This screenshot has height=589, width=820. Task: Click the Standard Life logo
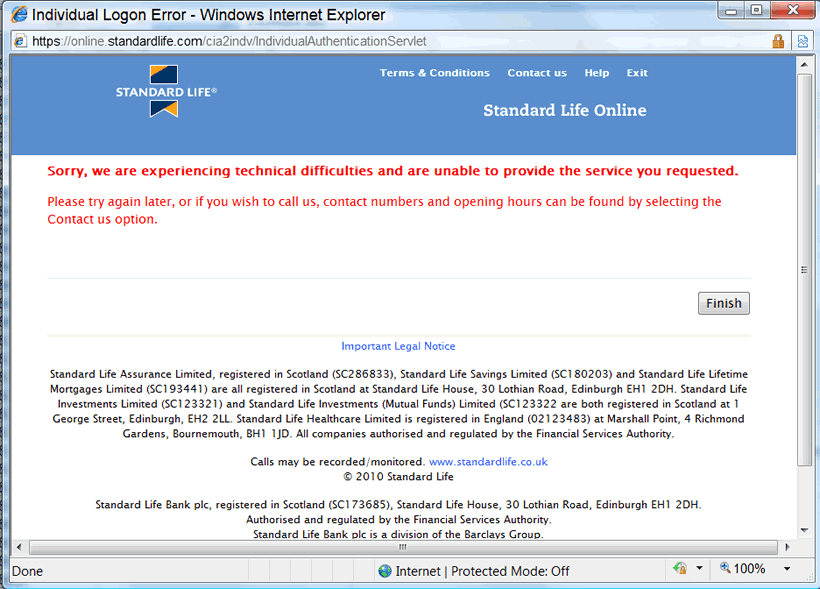coord(166,92)
